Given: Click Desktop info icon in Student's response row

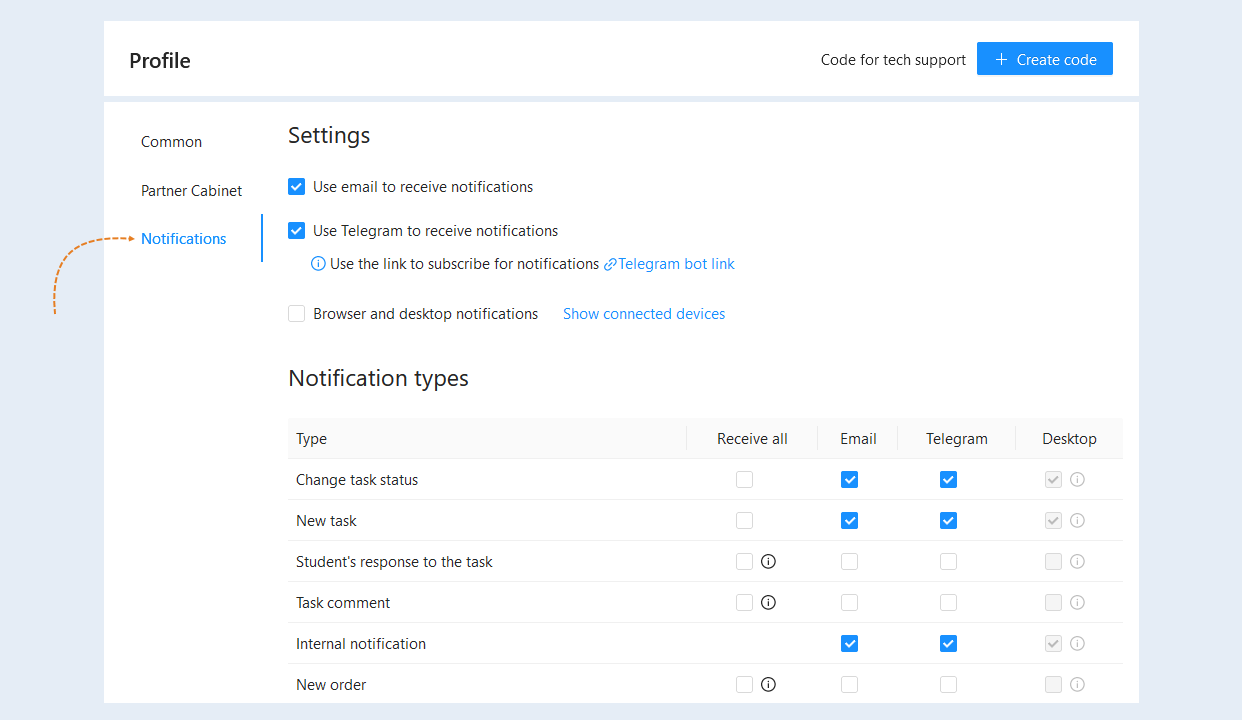Looking at the screenshot, I should (x=1077, y=562).
